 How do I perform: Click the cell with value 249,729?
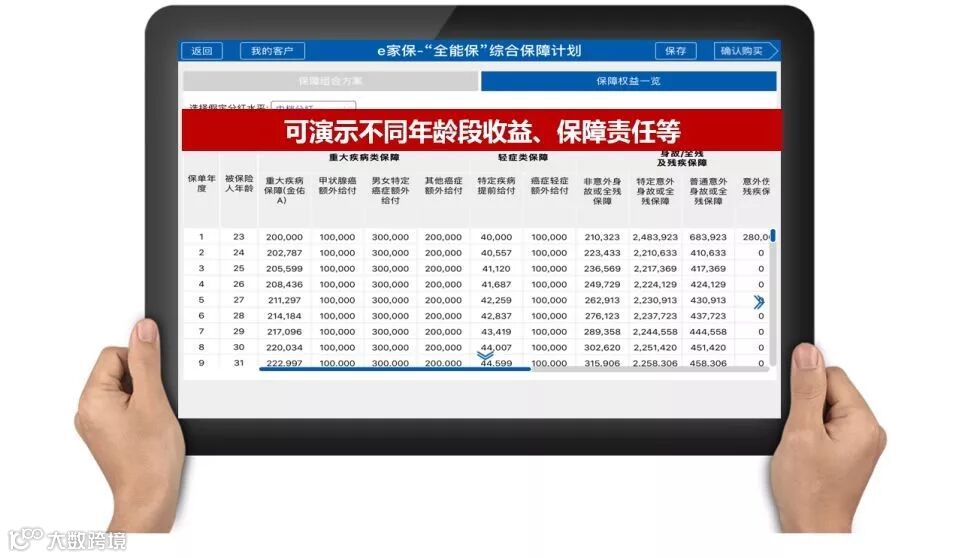click(602, 285)
